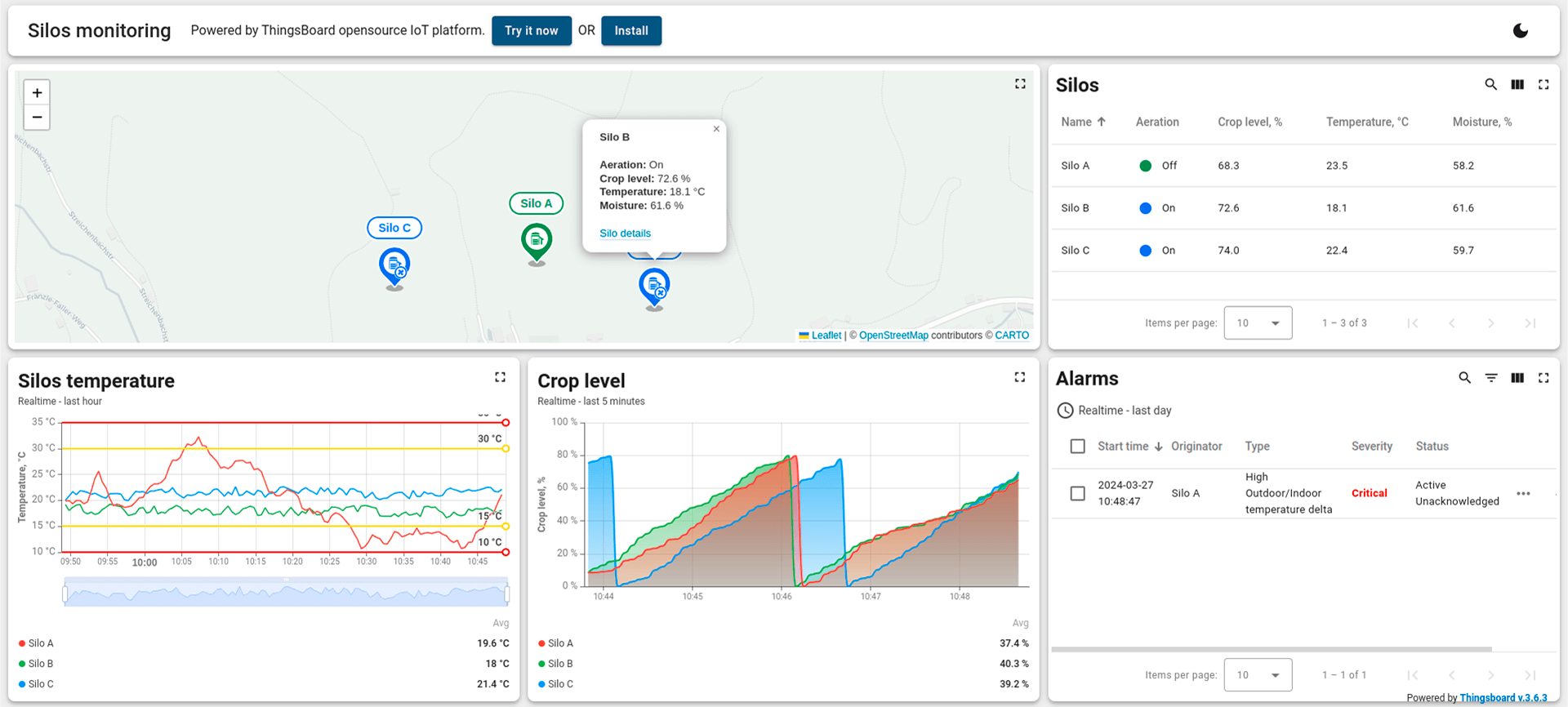Viewport: 1568px width, 707px height.
Task: Click the map zoom in button
Action: coord(37,93)
